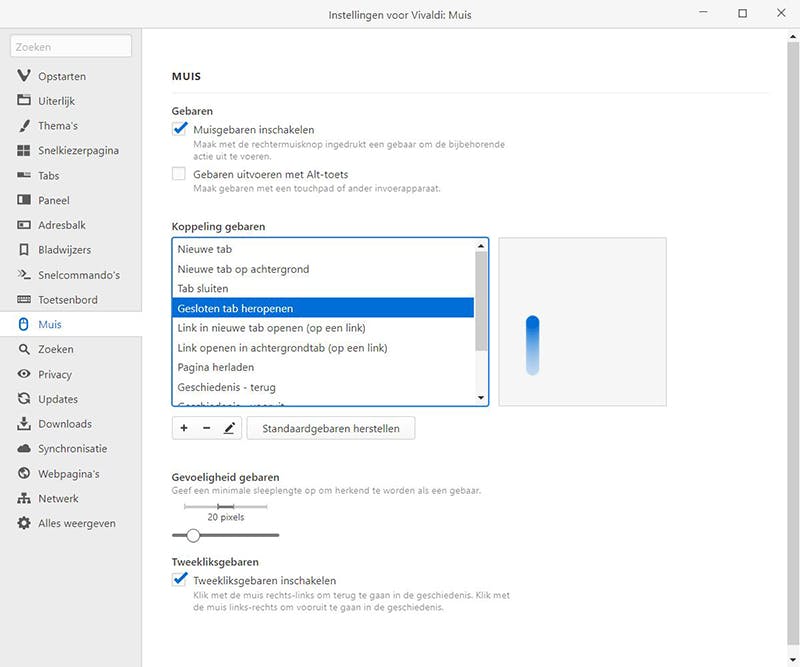
Task: Click the mouse icon beside Muis
Action: click(23, 324)
